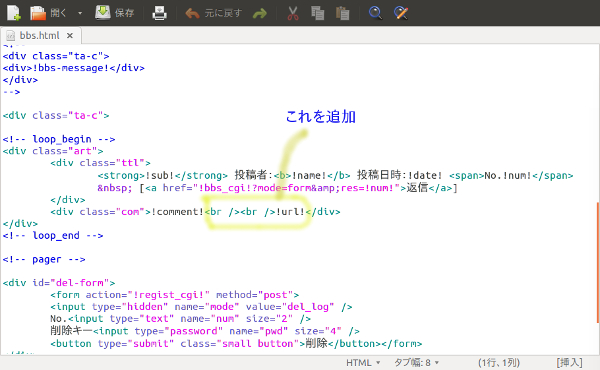Click the 削除キー password input line
The image size is (600, 370).
click(205, 331)
